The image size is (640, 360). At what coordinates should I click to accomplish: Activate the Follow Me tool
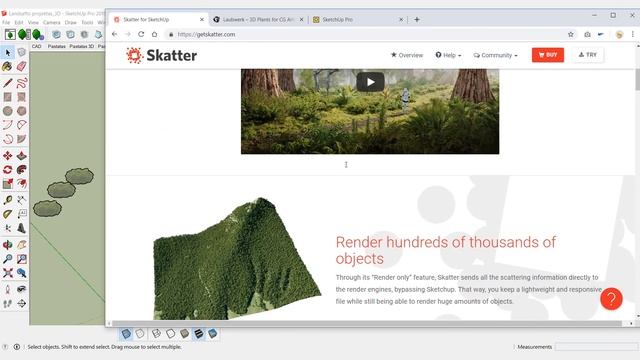coord(22,169)
